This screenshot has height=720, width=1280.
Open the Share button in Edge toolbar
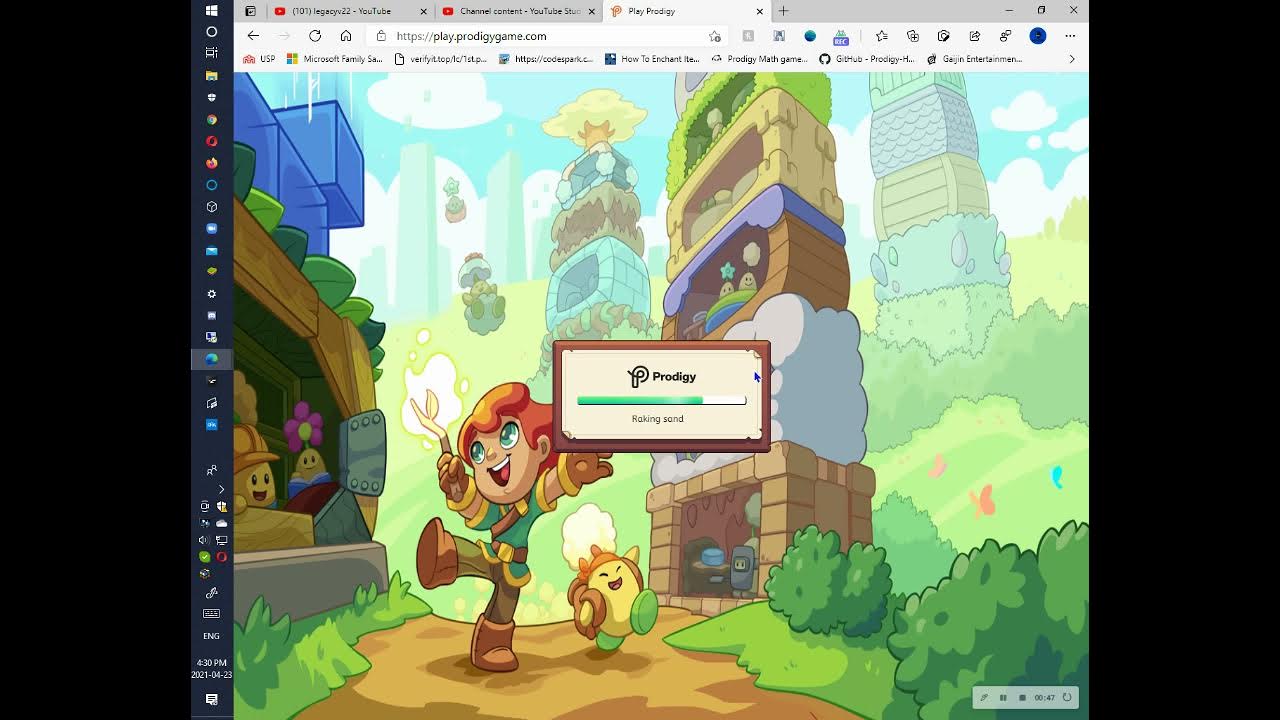pos(975,36)
